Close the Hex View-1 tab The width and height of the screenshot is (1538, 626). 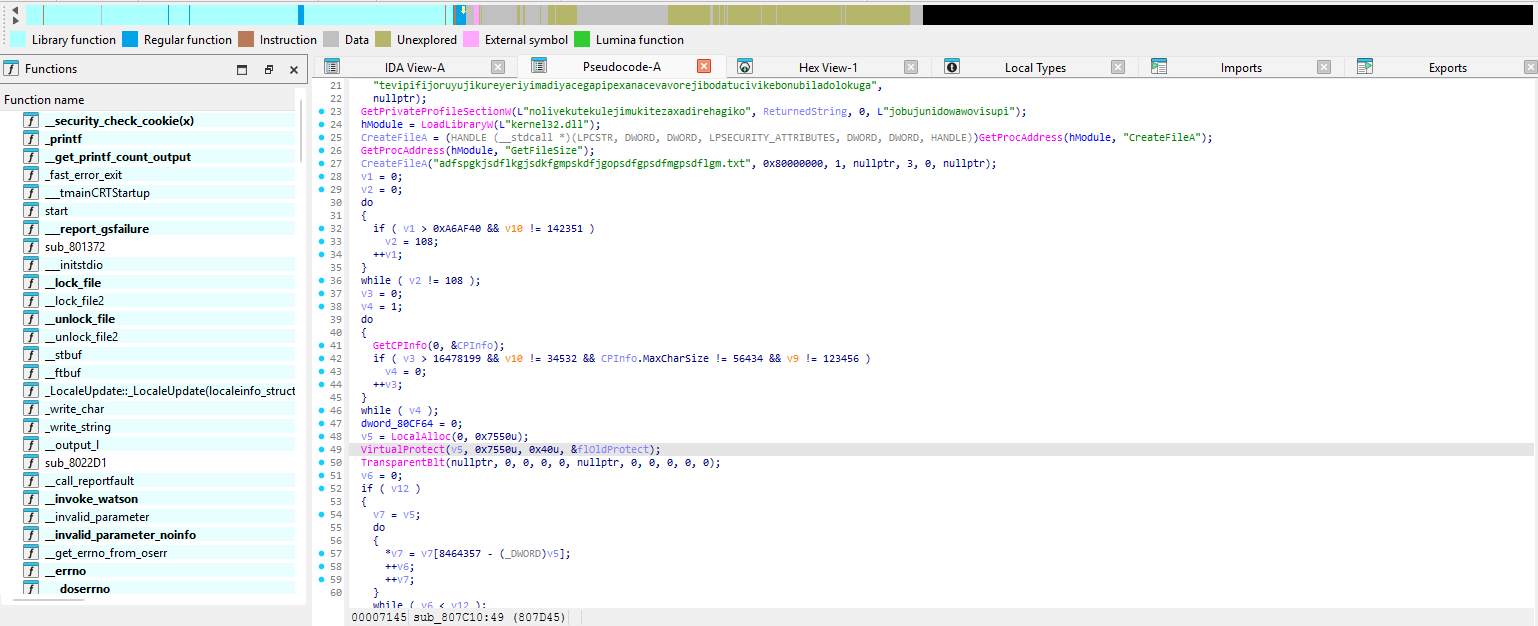pyautogui.click(x=911, y=67)
